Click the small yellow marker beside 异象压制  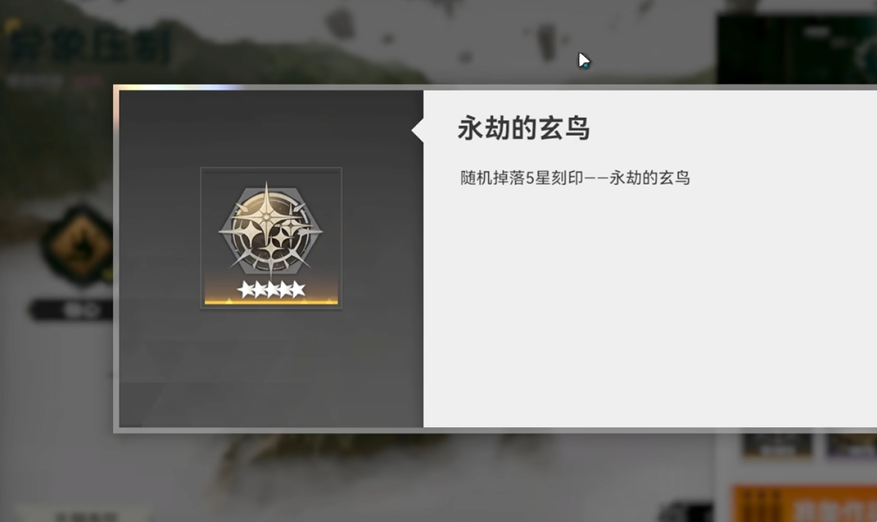click(13, 25)
